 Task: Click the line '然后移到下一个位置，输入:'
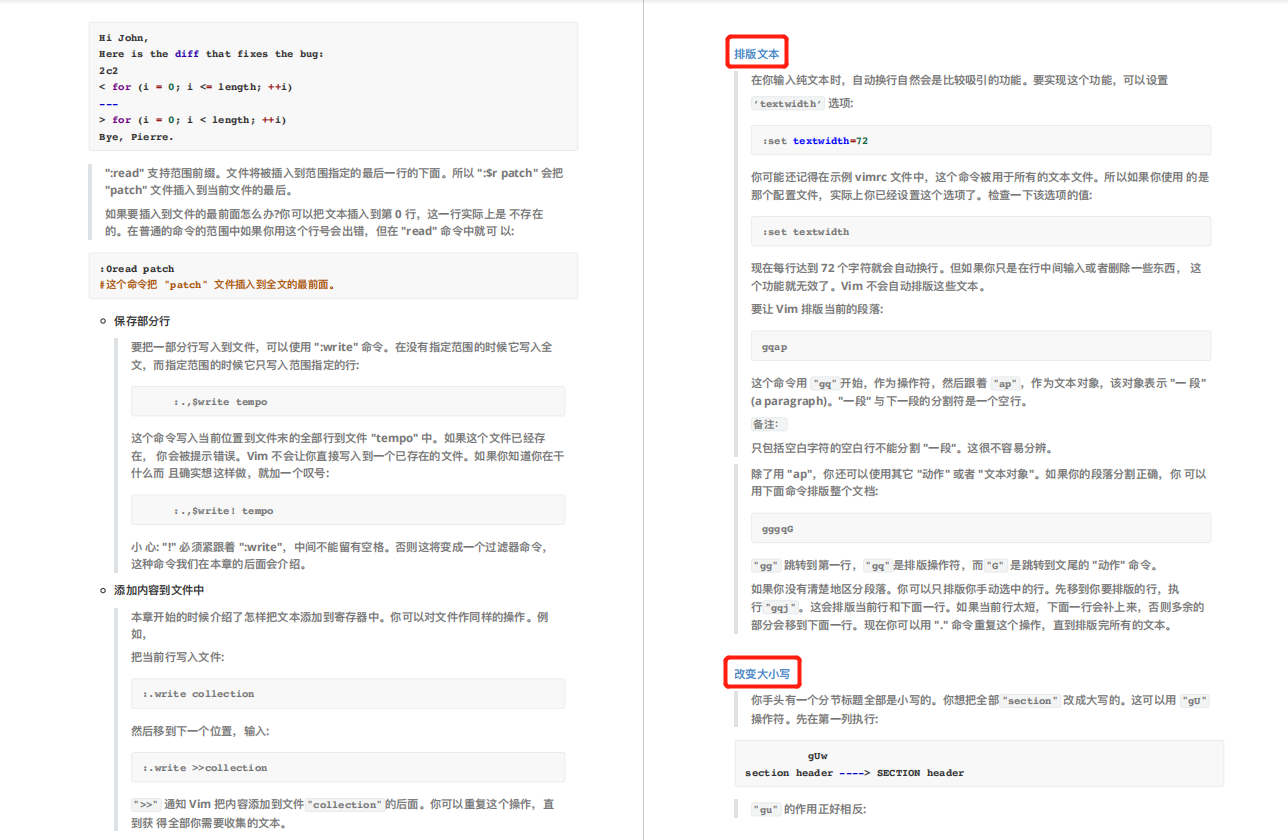click(x=200, y=731)
